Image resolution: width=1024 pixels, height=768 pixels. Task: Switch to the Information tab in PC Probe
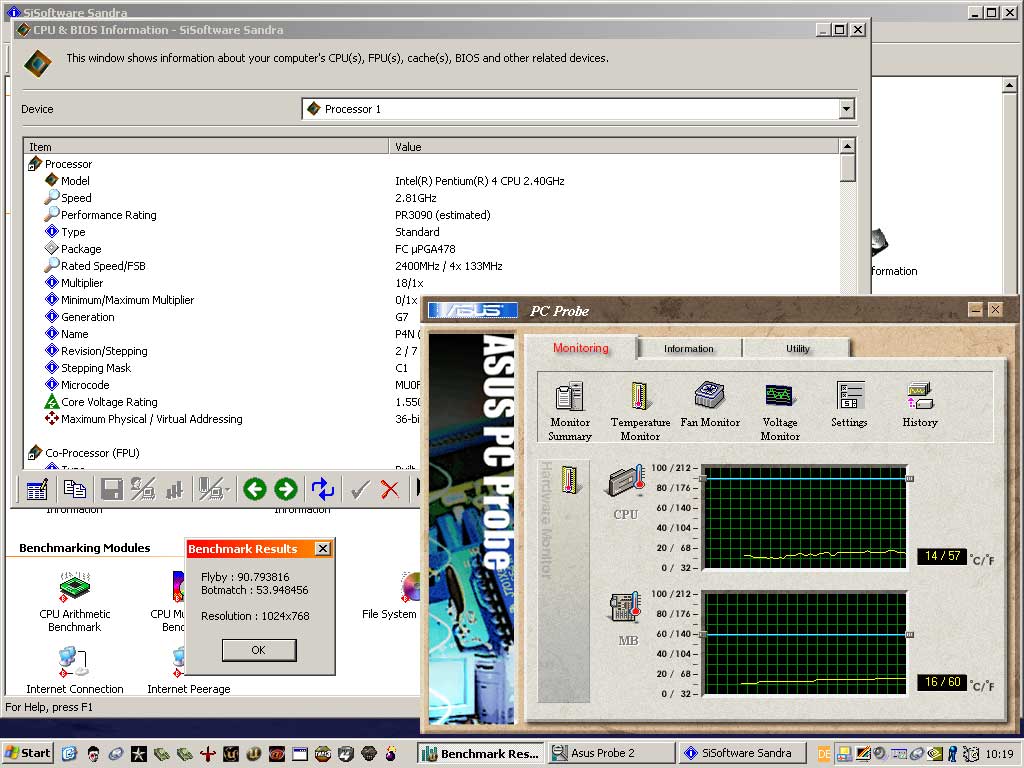click(x=689, y=348)
